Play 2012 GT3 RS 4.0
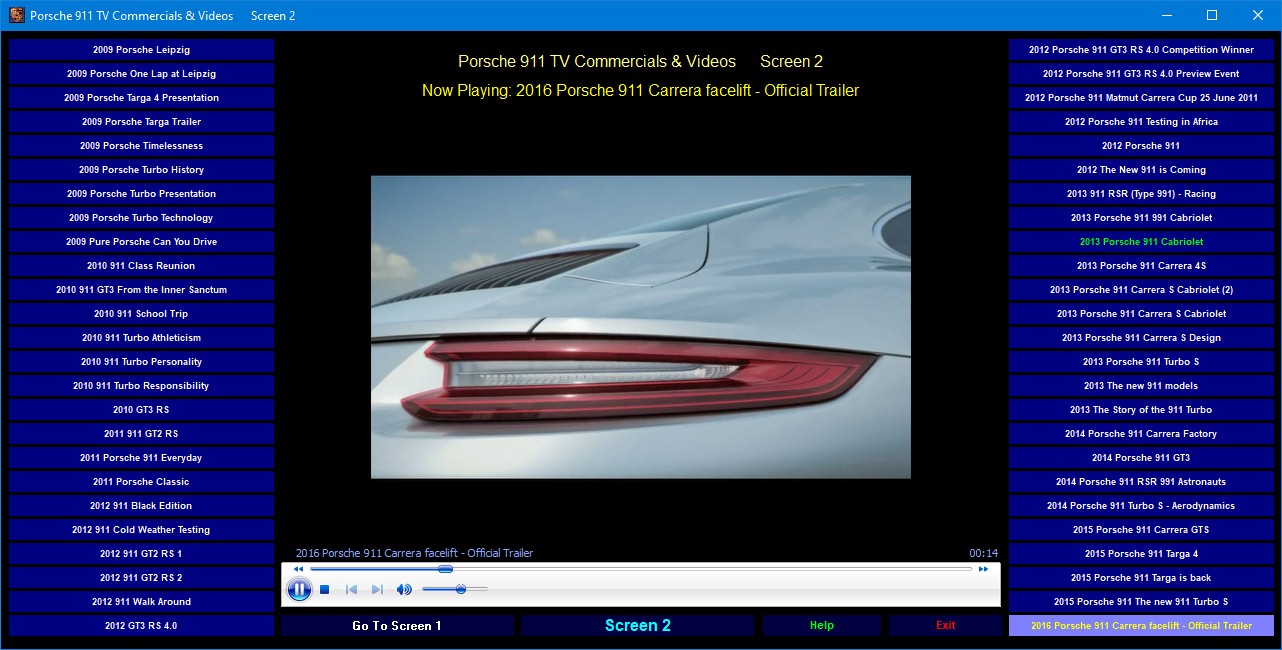 pos(141,626)
